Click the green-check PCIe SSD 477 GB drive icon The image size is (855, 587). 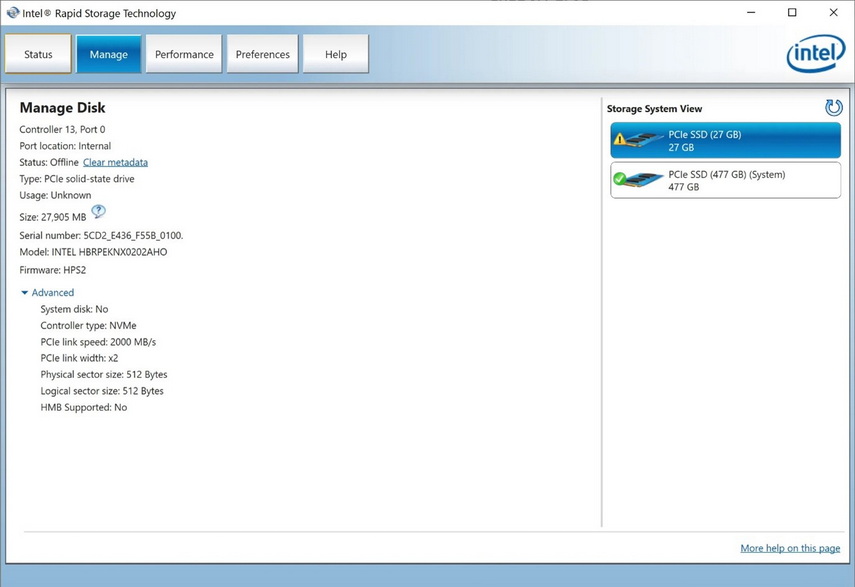click(x=637, y=180)
